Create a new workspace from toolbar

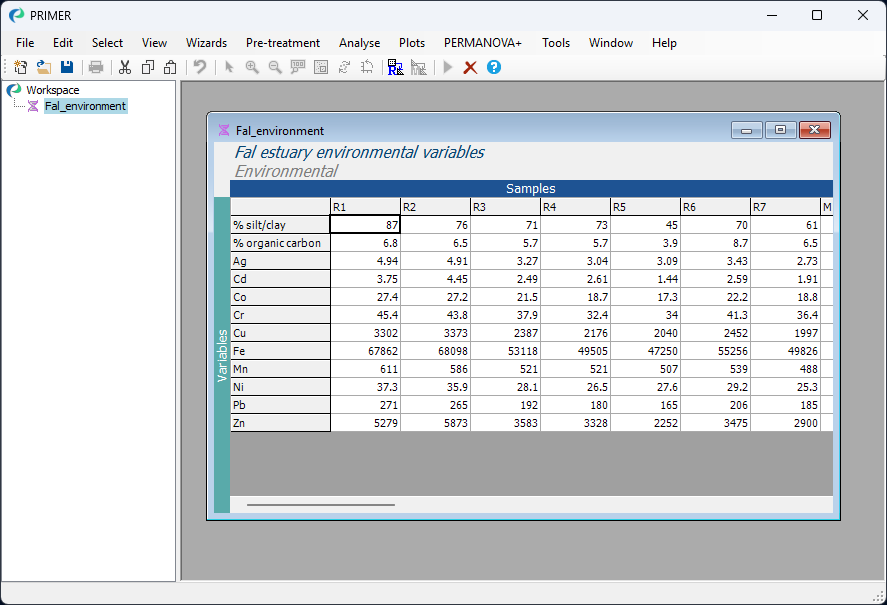(x=21, y=67)
